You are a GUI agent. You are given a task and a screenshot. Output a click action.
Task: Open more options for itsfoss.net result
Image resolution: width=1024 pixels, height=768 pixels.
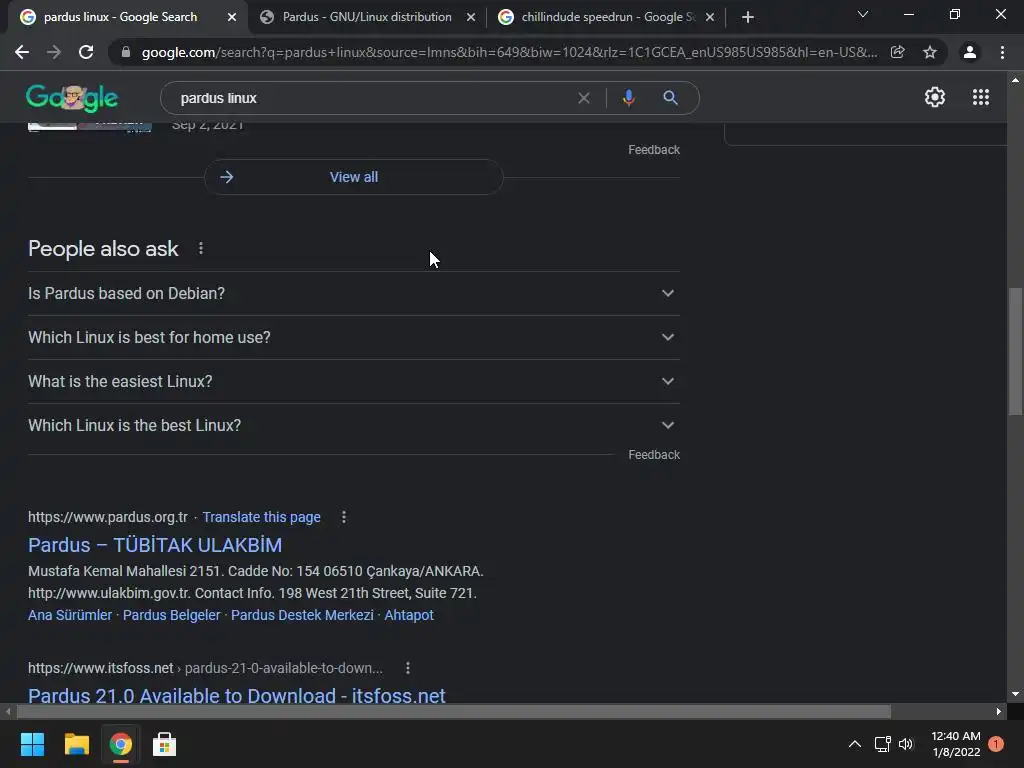(x=408, y=668)
